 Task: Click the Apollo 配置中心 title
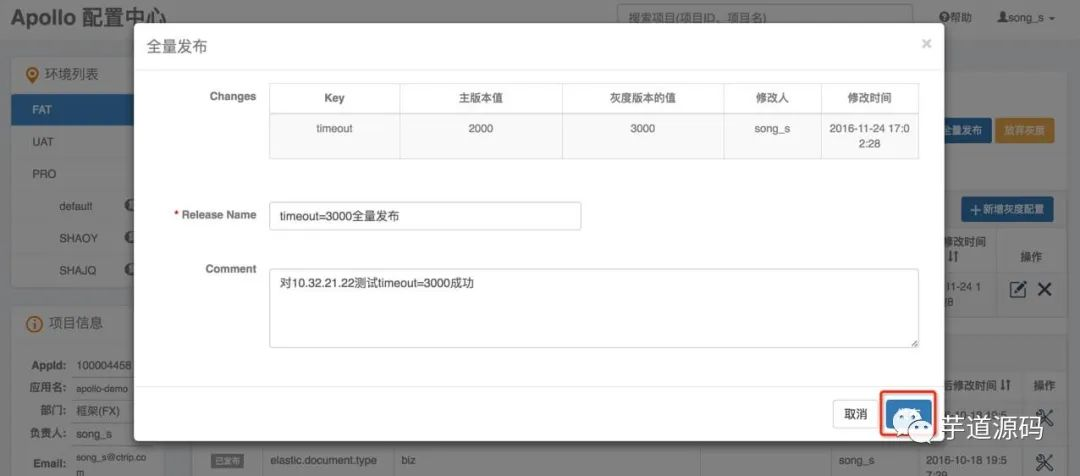tap(88, 18)
